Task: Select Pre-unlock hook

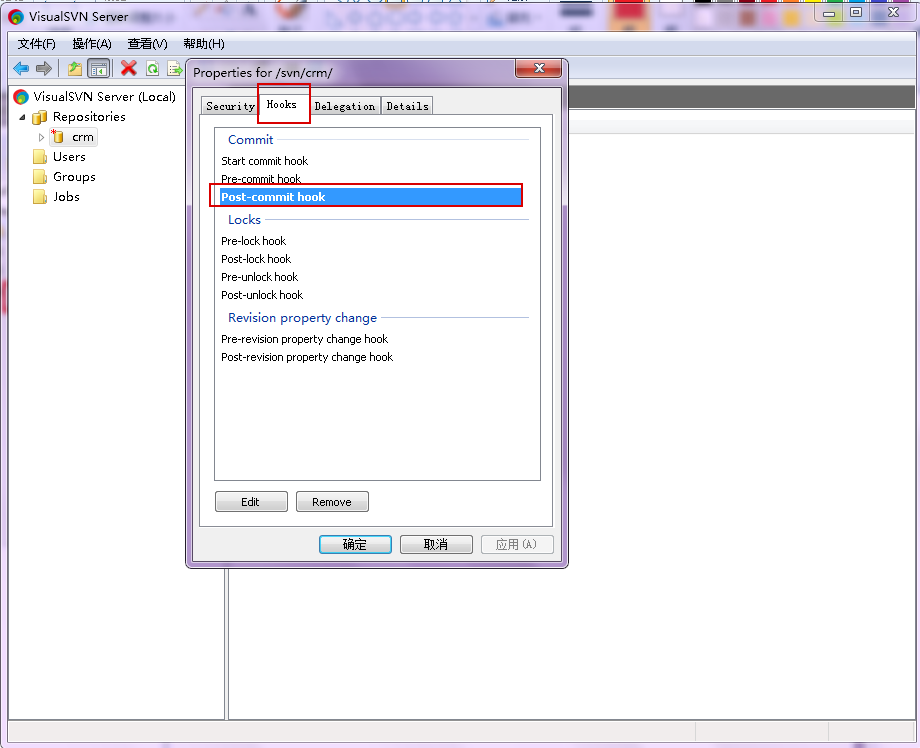Action: 259,277
